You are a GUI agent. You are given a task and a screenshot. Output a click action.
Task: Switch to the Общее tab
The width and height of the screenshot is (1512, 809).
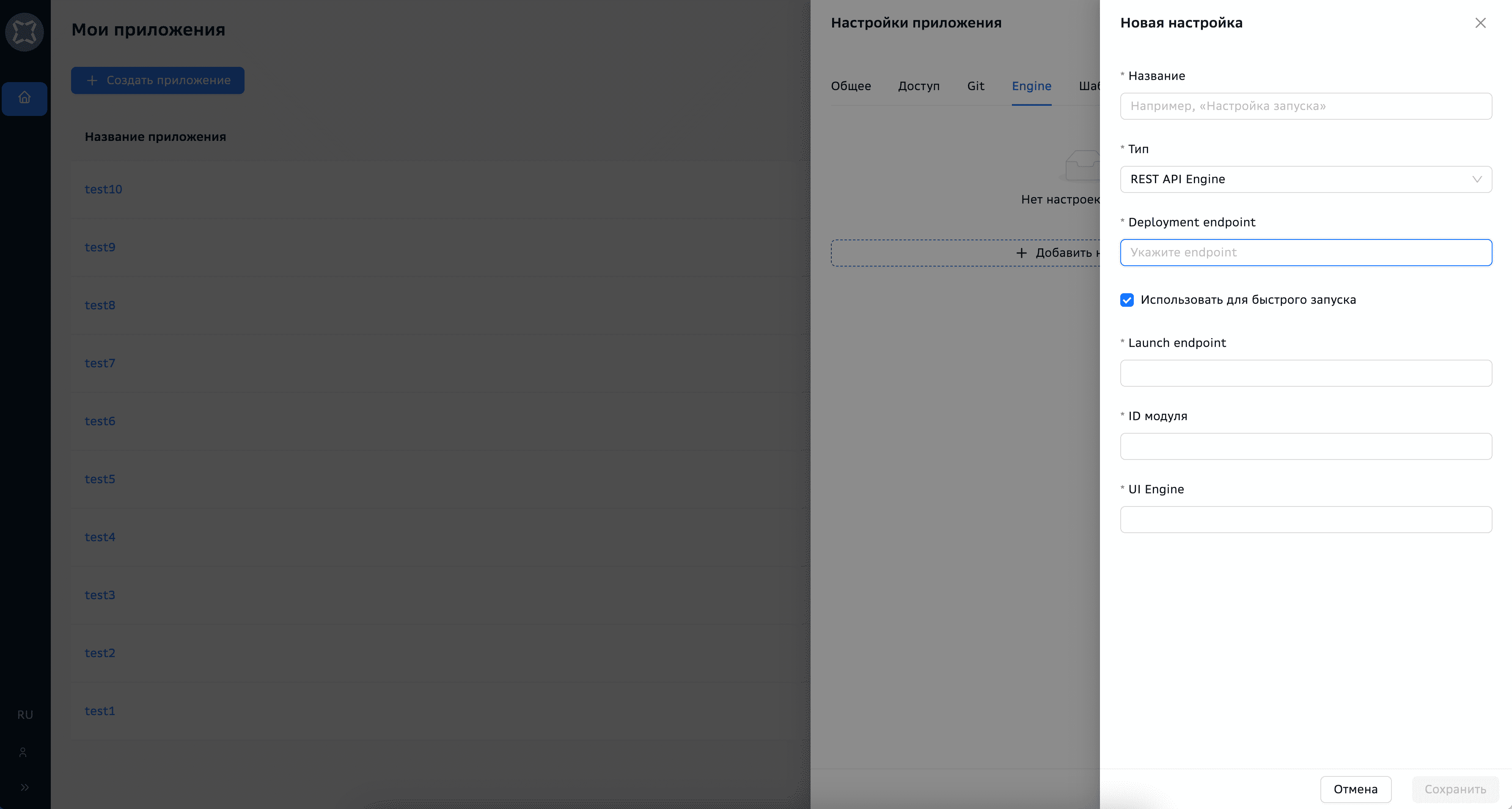coord(850,86)
